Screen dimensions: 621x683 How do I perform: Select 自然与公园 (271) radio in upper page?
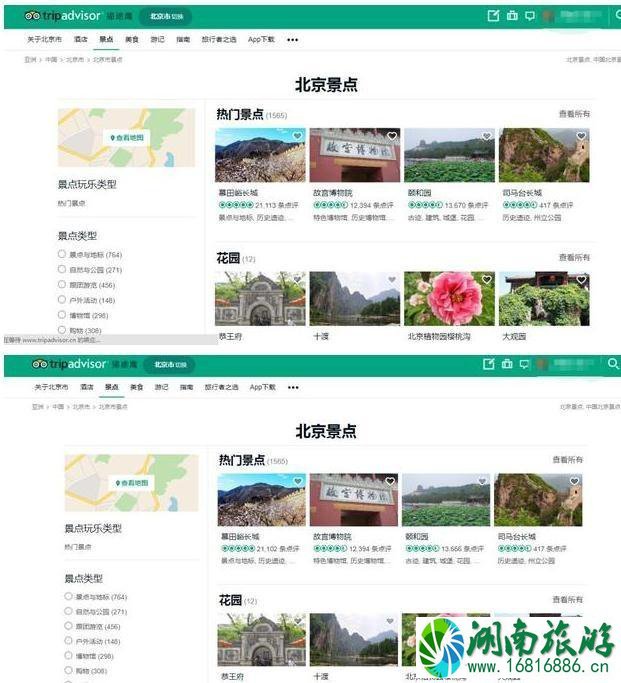pyautogui.click(x=62, y=269)
